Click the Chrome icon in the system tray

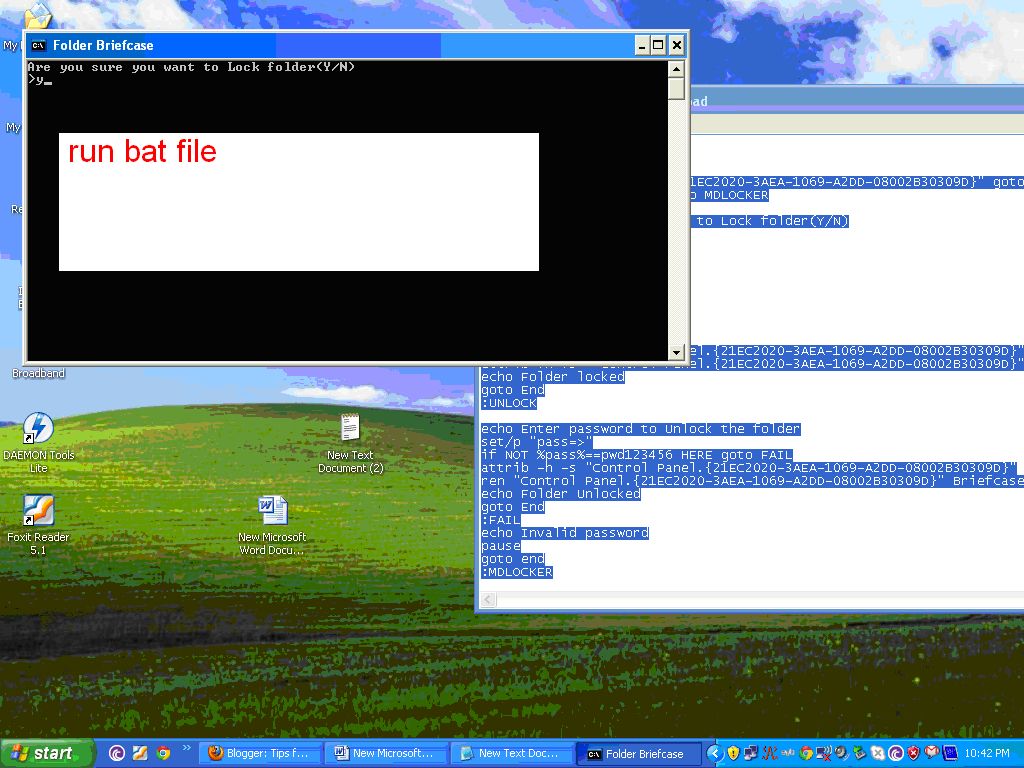click(807, 753)
